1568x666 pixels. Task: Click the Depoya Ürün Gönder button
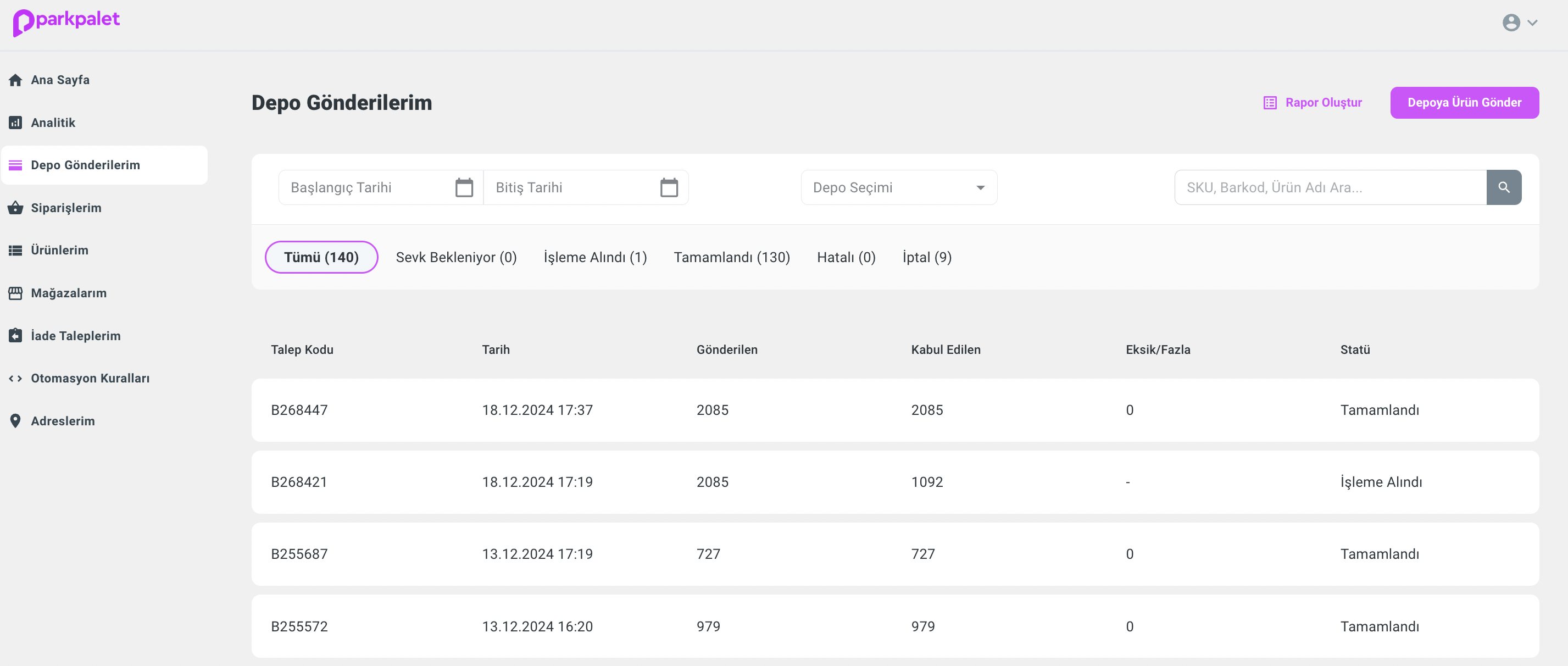(1464, 103)
